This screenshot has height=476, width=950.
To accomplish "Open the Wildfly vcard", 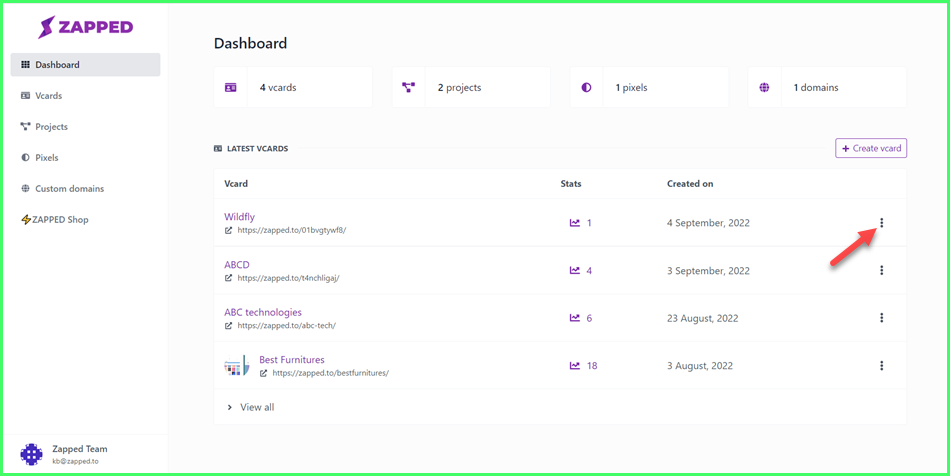I will pos(239,217).
